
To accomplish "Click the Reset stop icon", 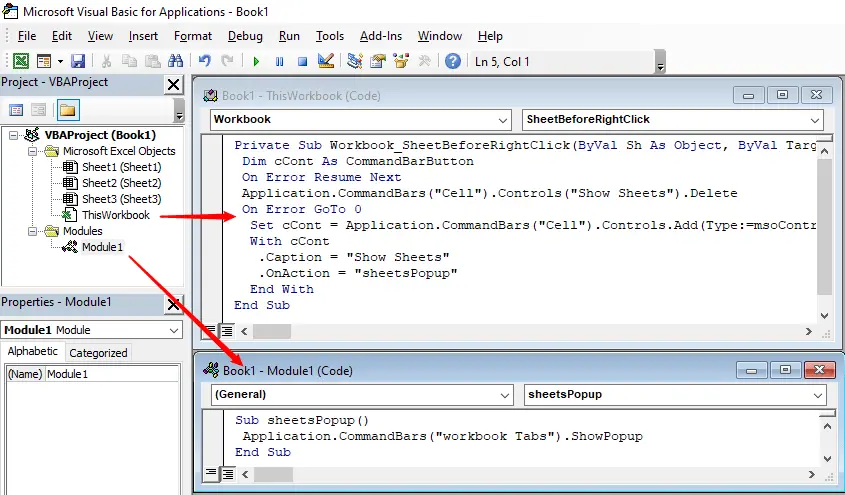I will (x=302, y=61).
